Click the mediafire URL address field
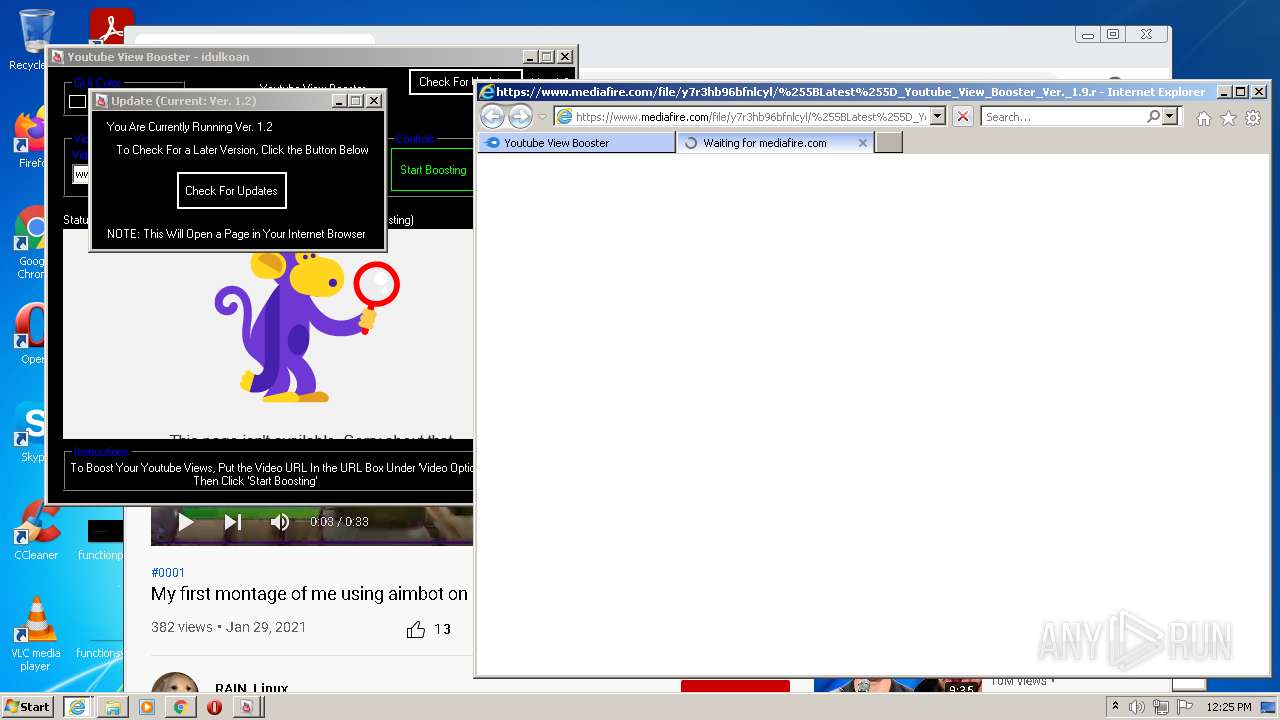Screen dimensions: 1280x720 point(750,116)
